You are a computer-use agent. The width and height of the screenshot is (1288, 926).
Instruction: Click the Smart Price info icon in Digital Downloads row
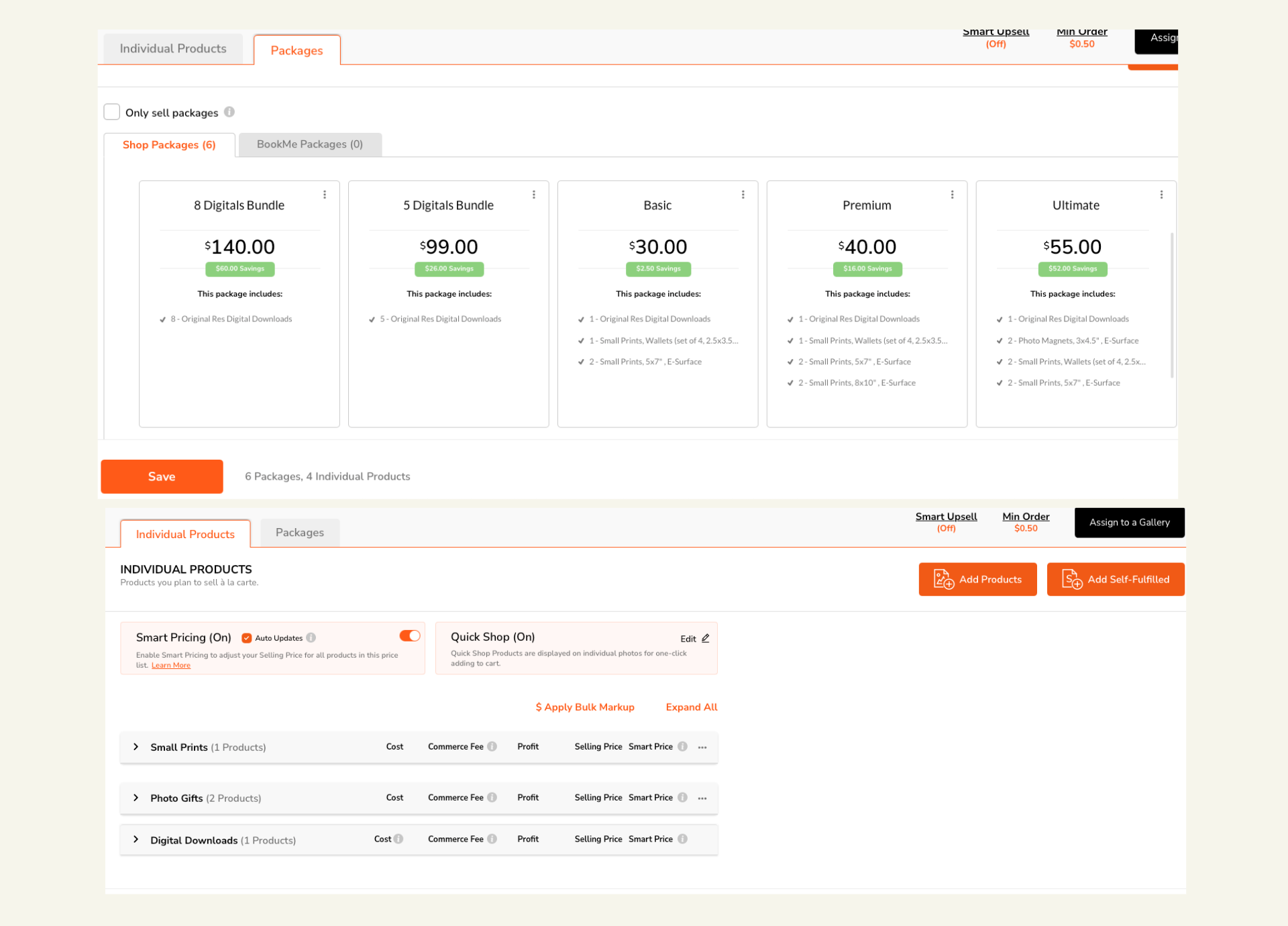[682, 839]
